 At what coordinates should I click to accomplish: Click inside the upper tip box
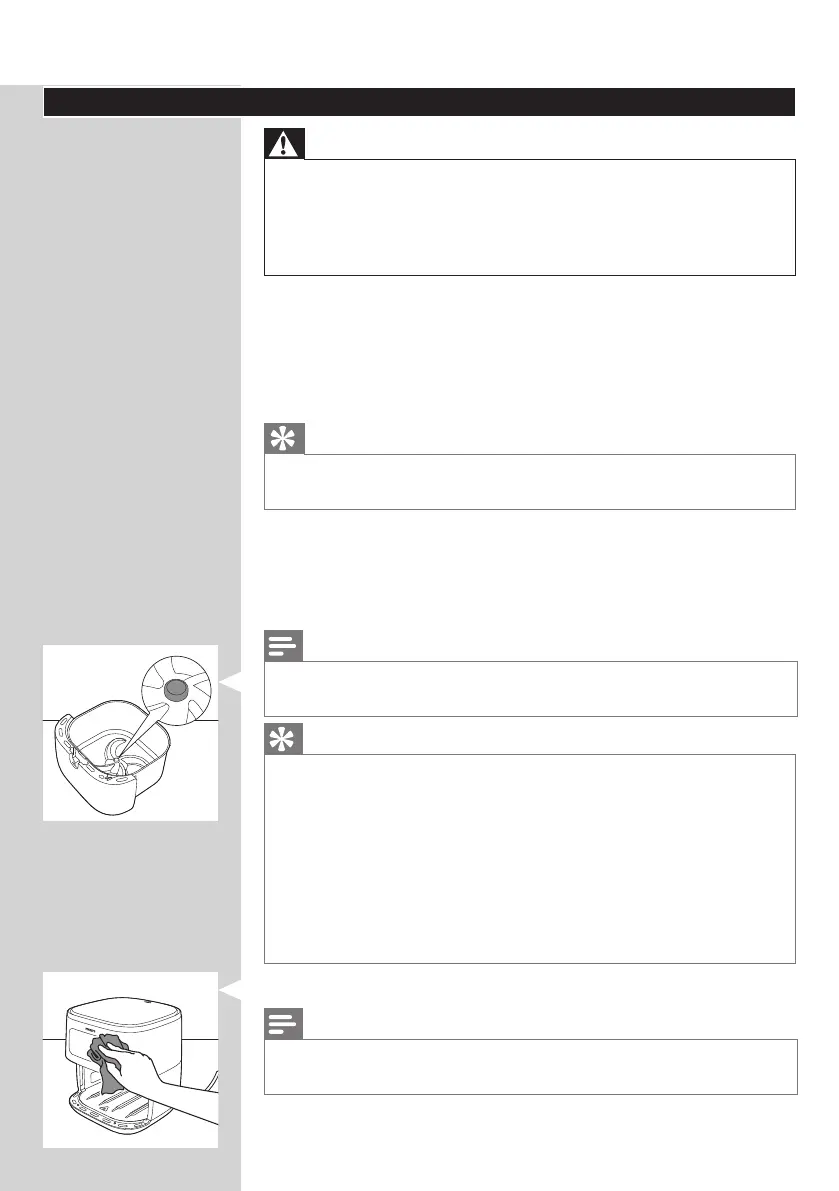click(x=529, y=482)
